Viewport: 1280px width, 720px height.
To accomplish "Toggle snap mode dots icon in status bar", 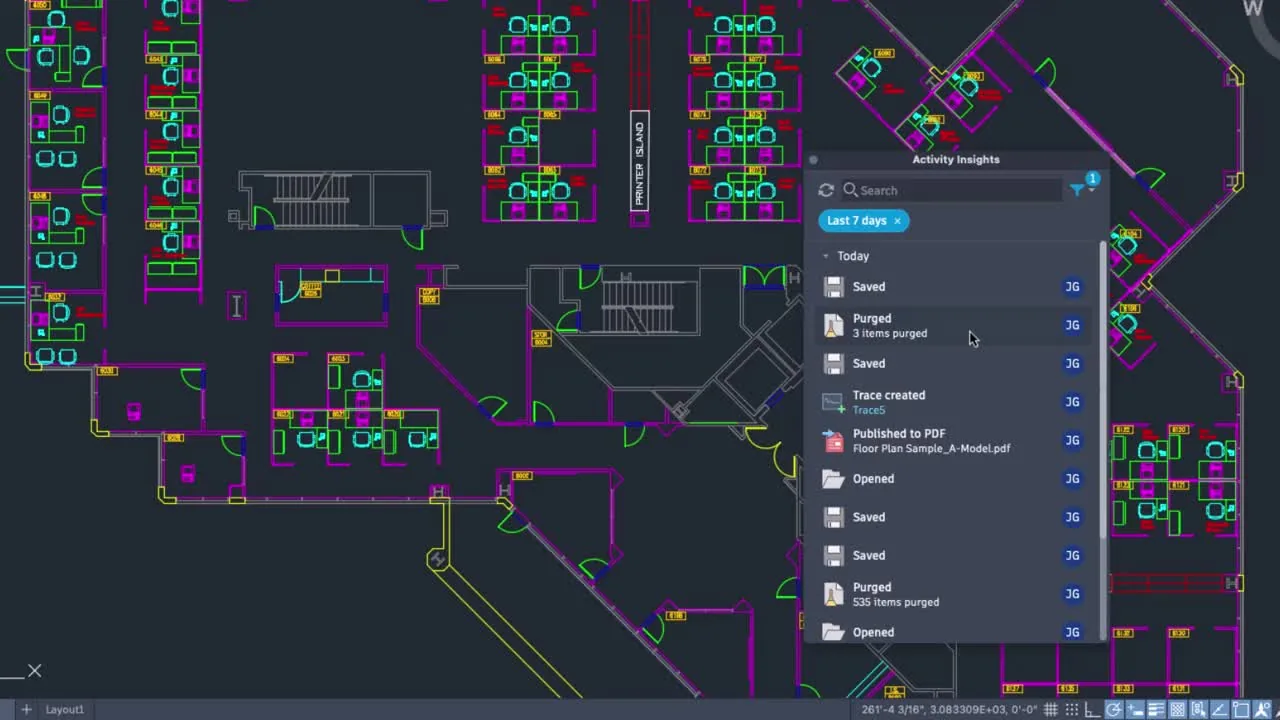I will tap(1072, 710).
